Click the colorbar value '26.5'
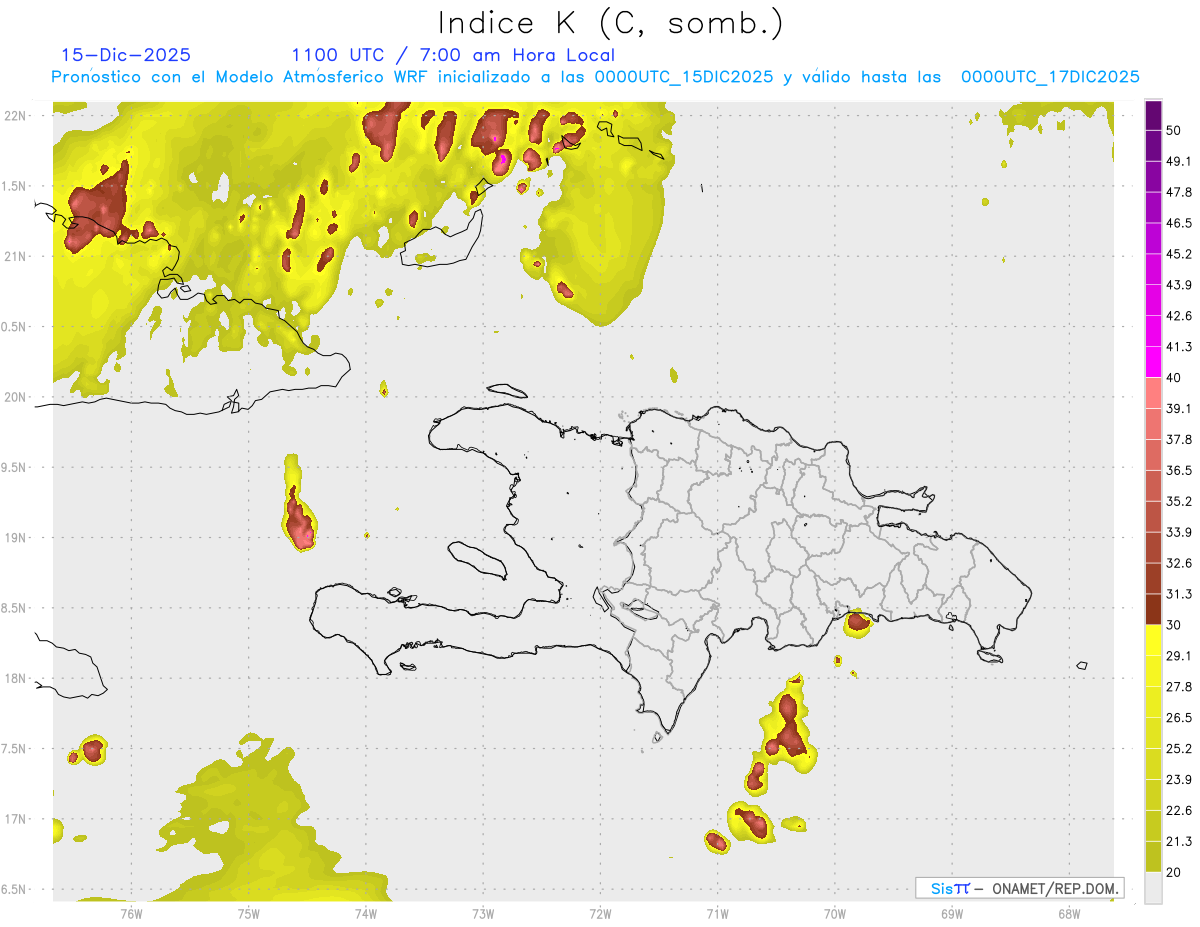Viewport: 1200px width, 927px height. [x=1178, y=717]
